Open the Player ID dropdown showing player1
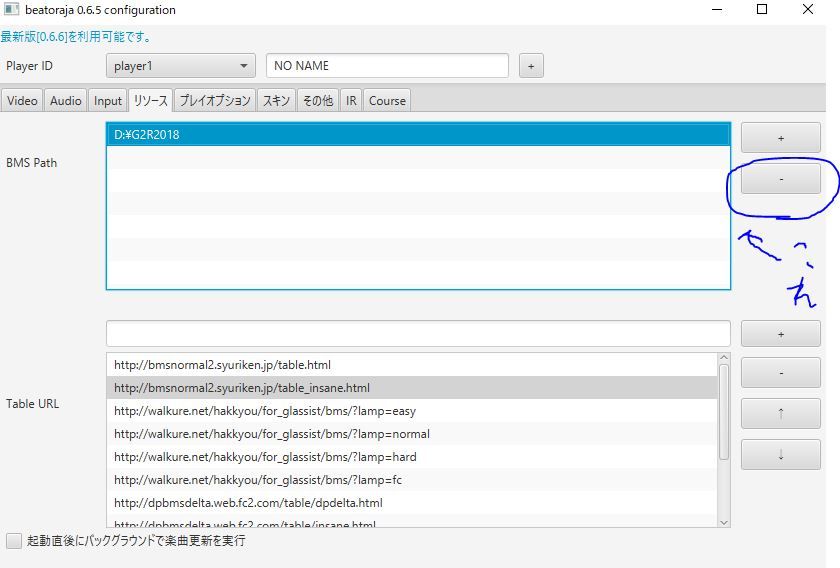The height and width of the screenshot is (568, 840). pos(181,66)
